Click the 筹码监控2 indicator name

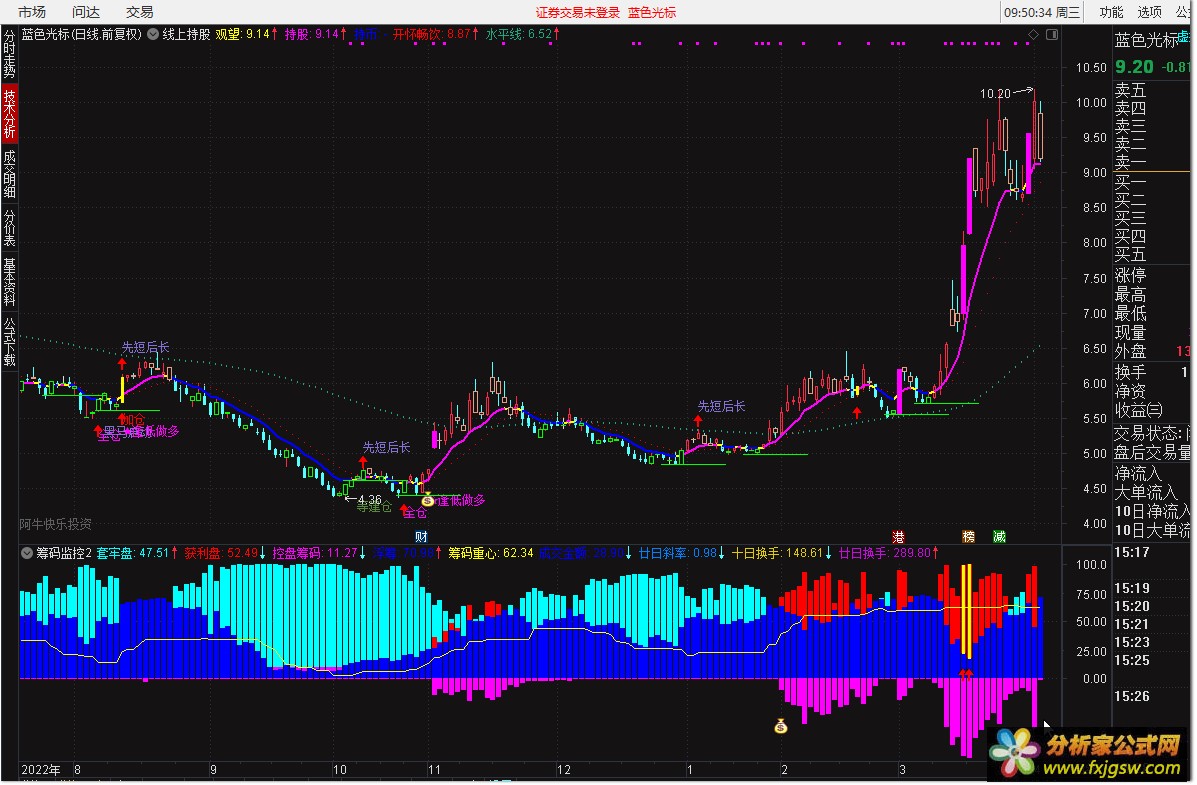point(64,553)
